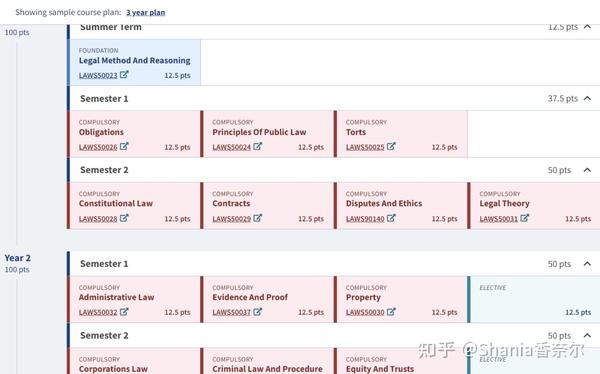
Task: Select the Contracts subject title
Action: 231,204
